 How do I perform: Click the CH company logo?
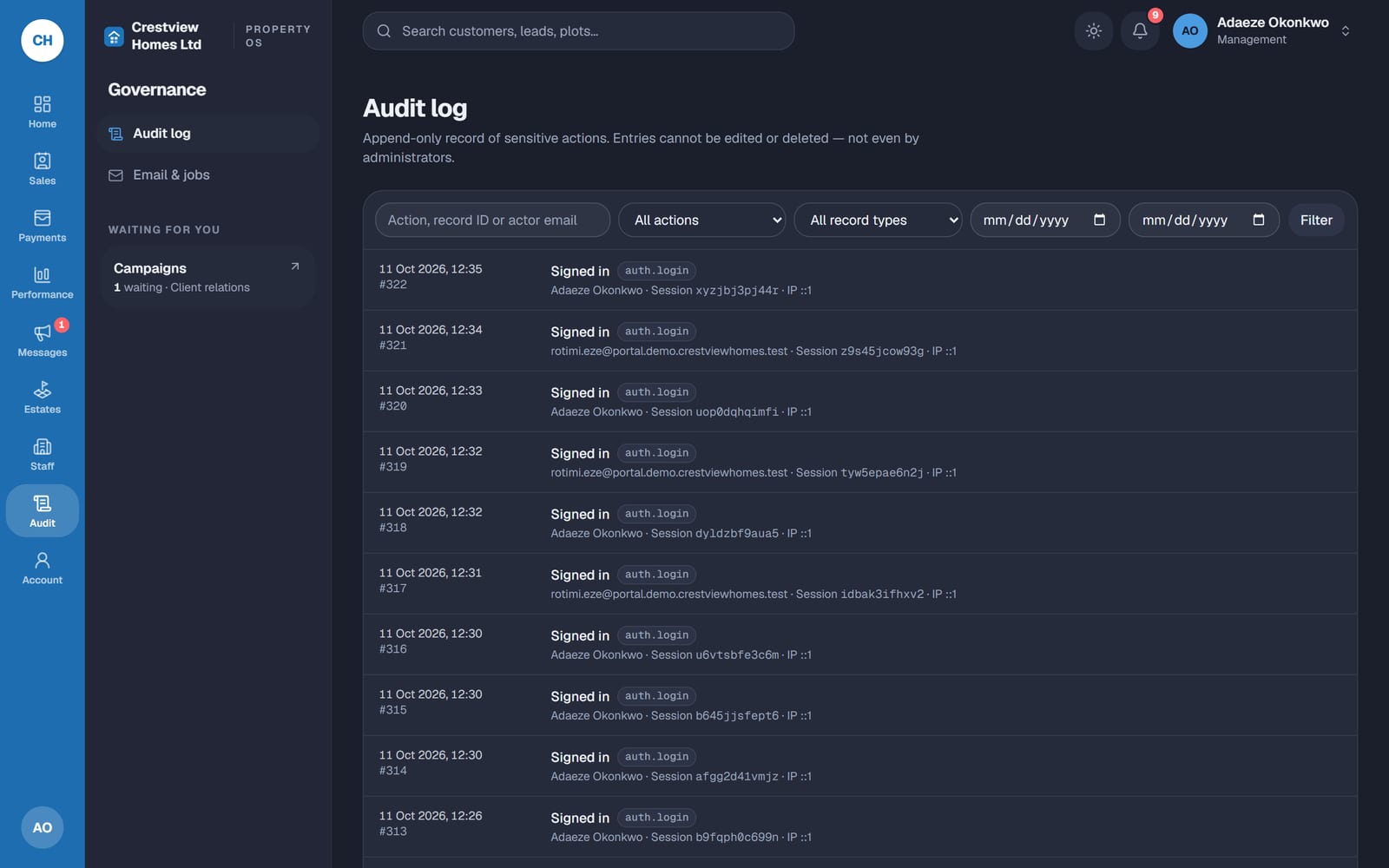[x=43, y=40]
